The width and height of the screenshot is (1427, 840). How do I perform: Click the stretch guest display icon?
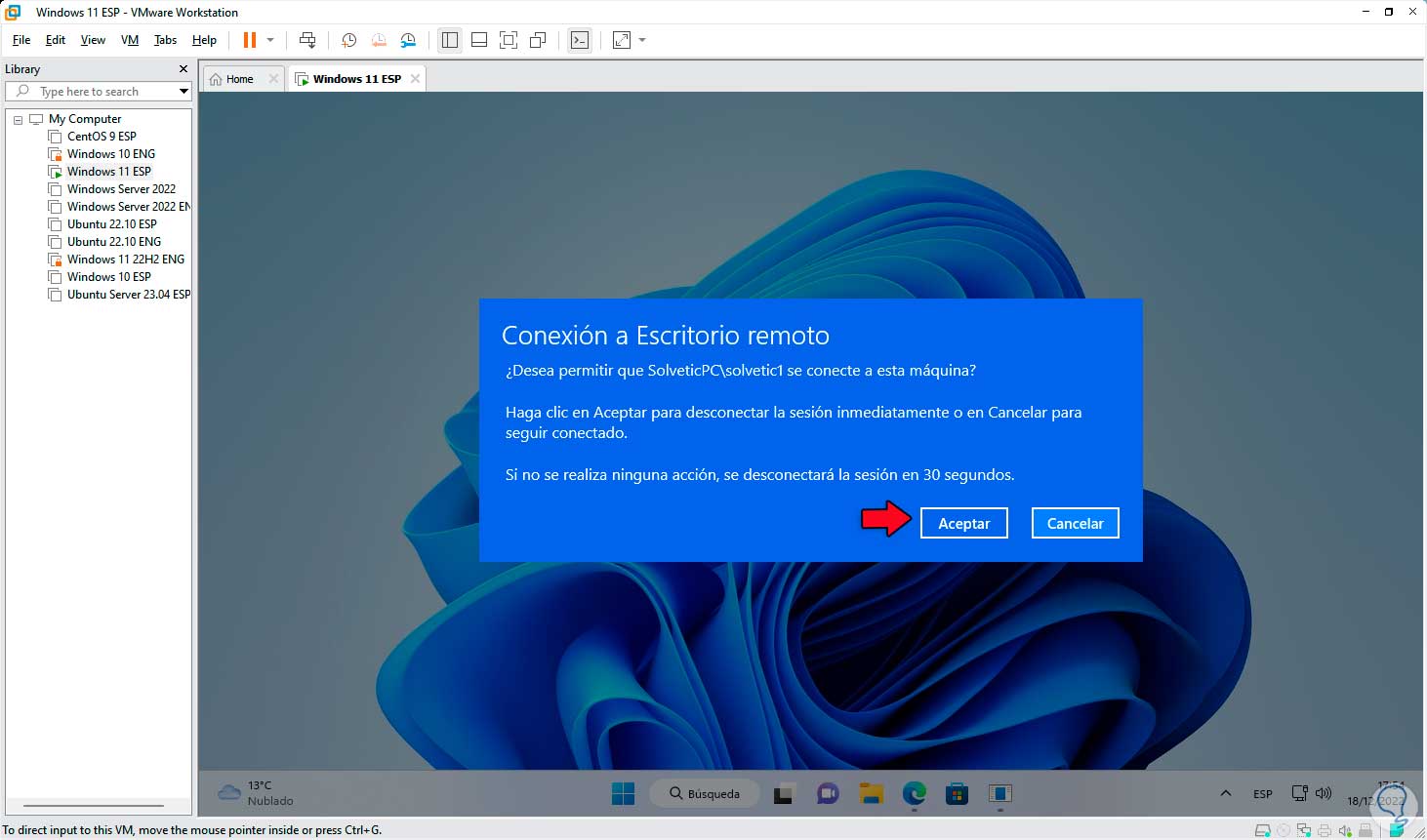tap(622, 40)
